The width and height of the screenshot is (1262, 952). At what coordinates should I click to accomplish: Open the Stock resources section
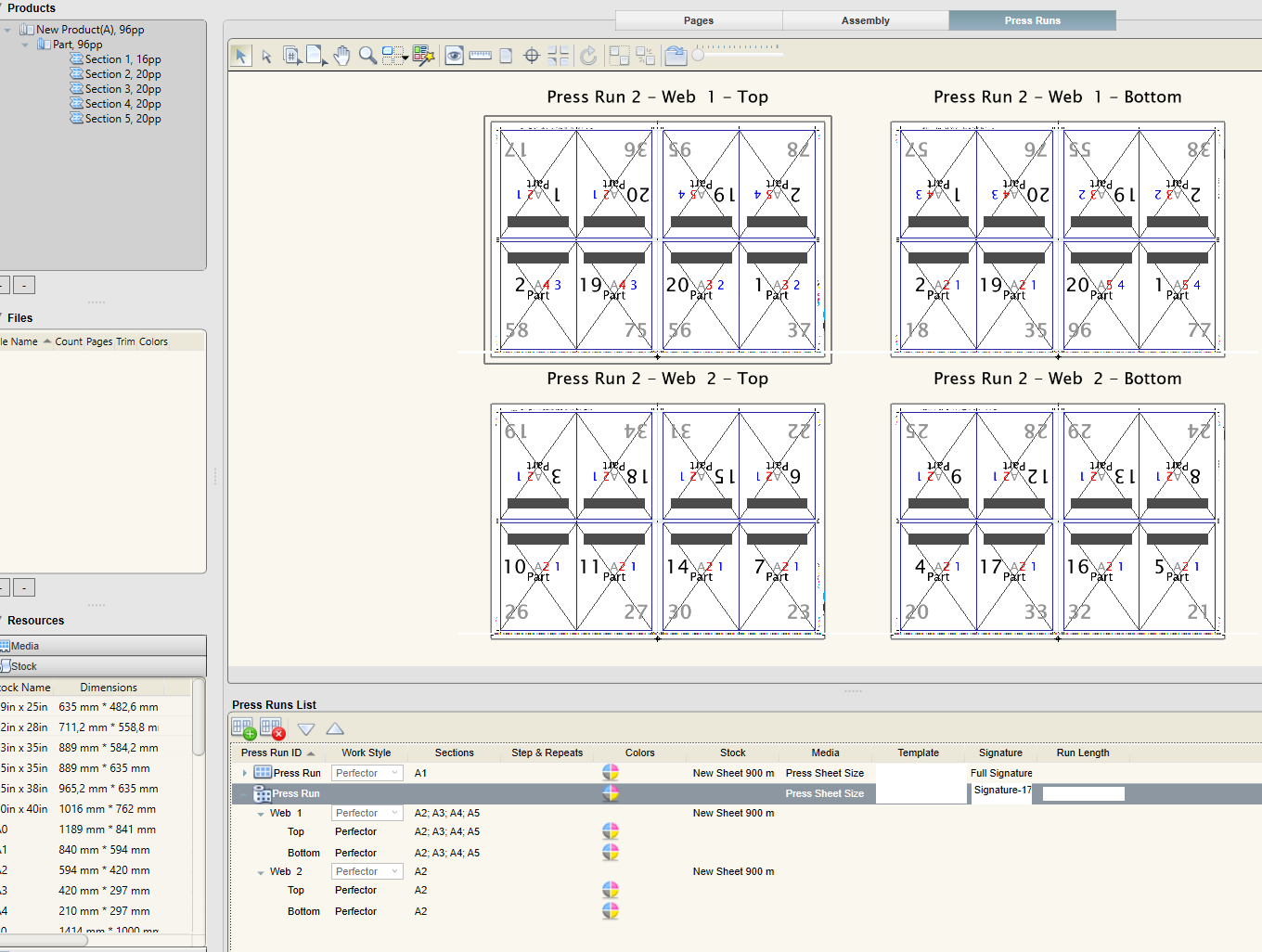coord(102,666)
